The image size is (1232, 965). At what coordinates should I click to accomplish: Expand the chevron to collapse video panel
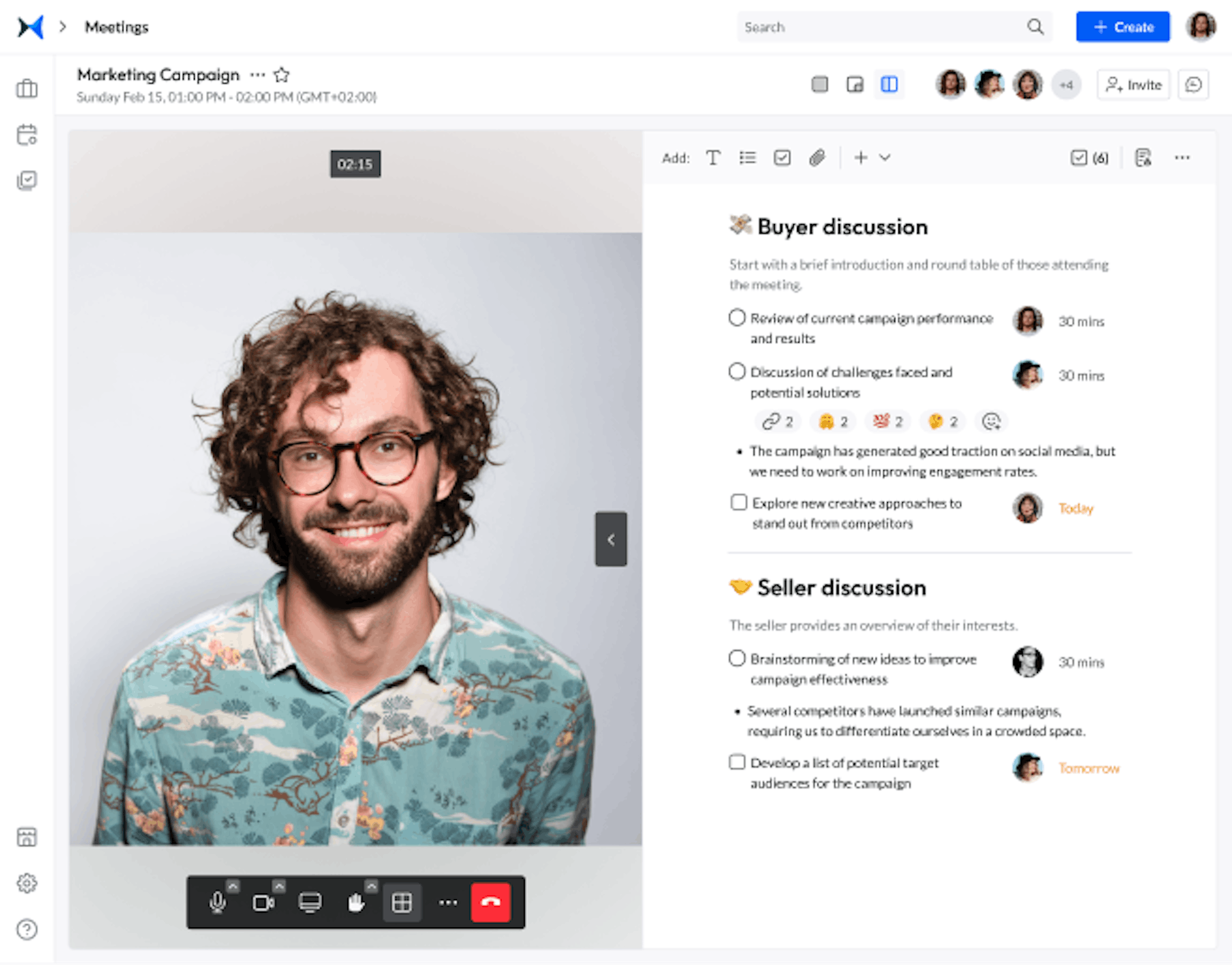[611, 539]
